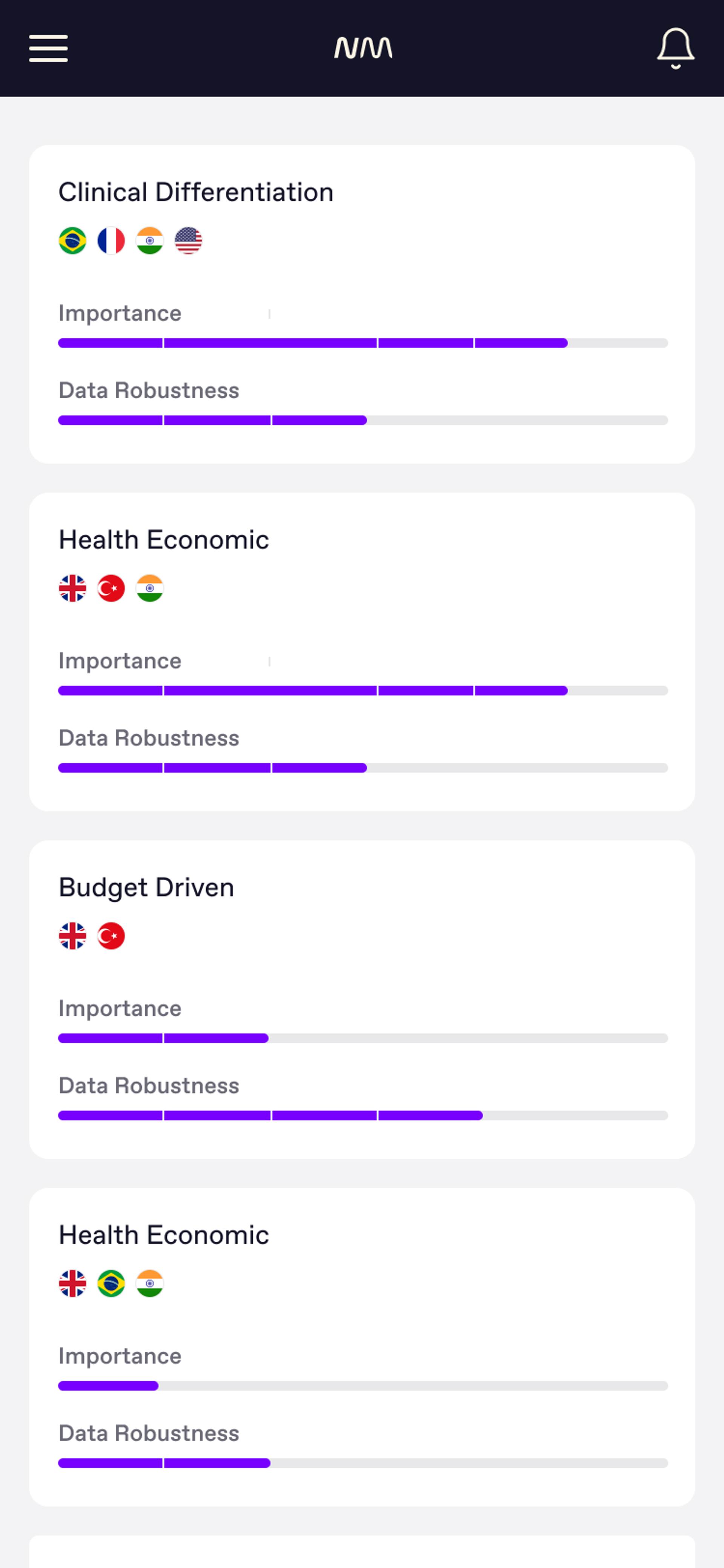Click Data Robustness bar in Budget Driven card
This screenshot has height=1568, width=724.
tap(363, 1116)
